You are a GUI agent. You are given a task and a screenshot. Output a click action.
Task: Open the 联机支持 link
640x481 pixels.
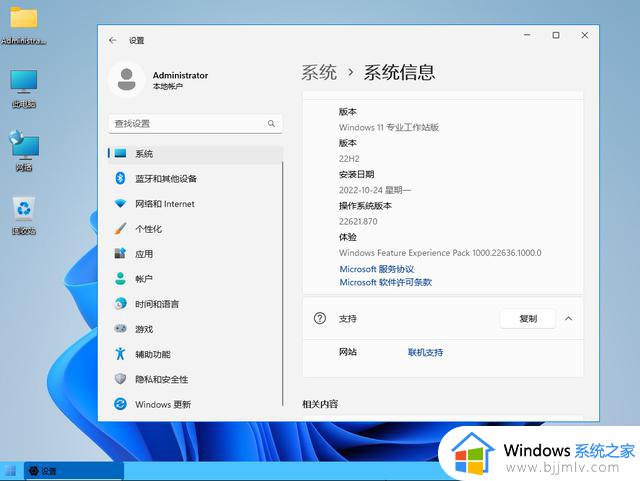pyautogui.click(x=425, y=352)
